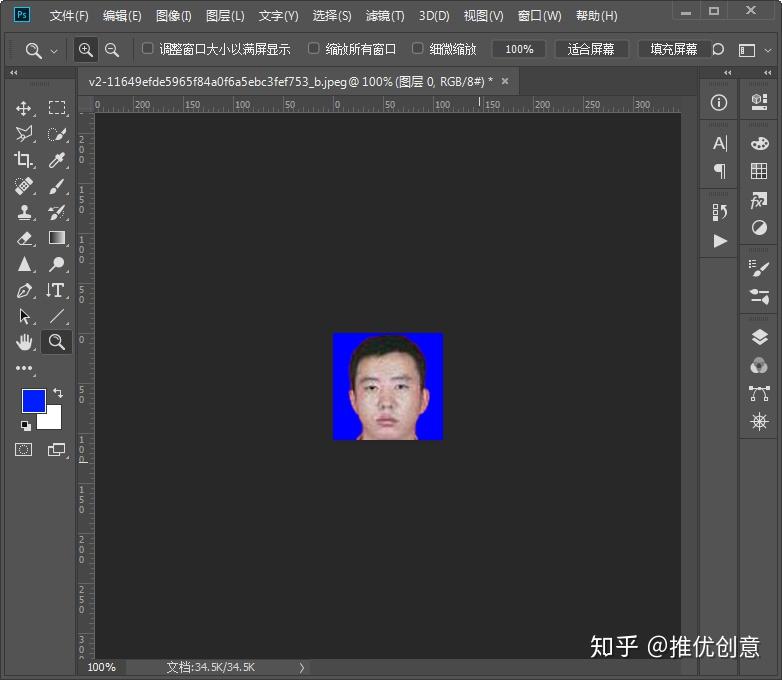
Task: Enable 细微缩放 checkbox
Action: coord(417,48)
